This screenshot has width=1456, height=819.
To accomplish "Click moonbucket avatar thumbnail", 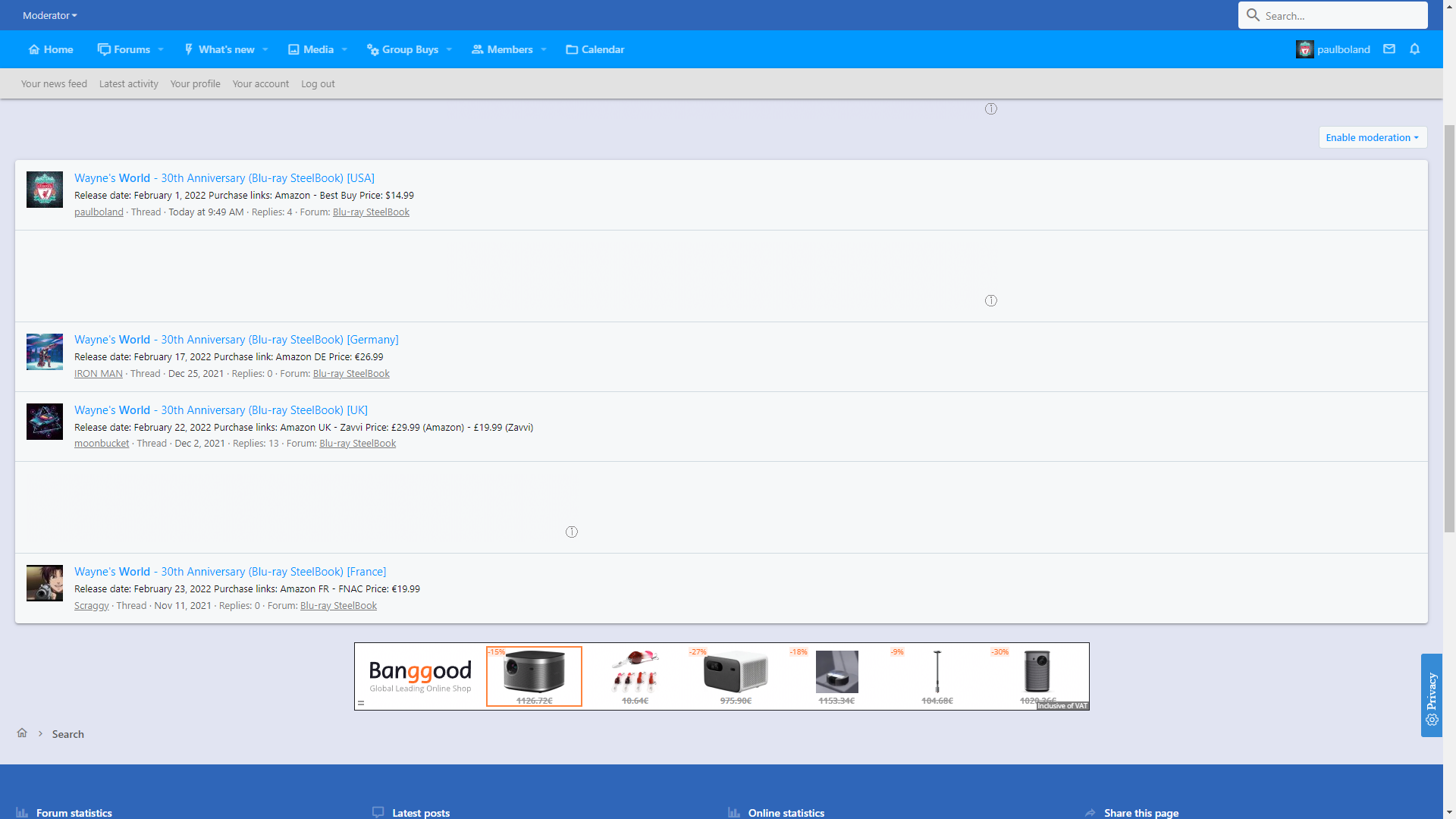I will tap(45, 422).
